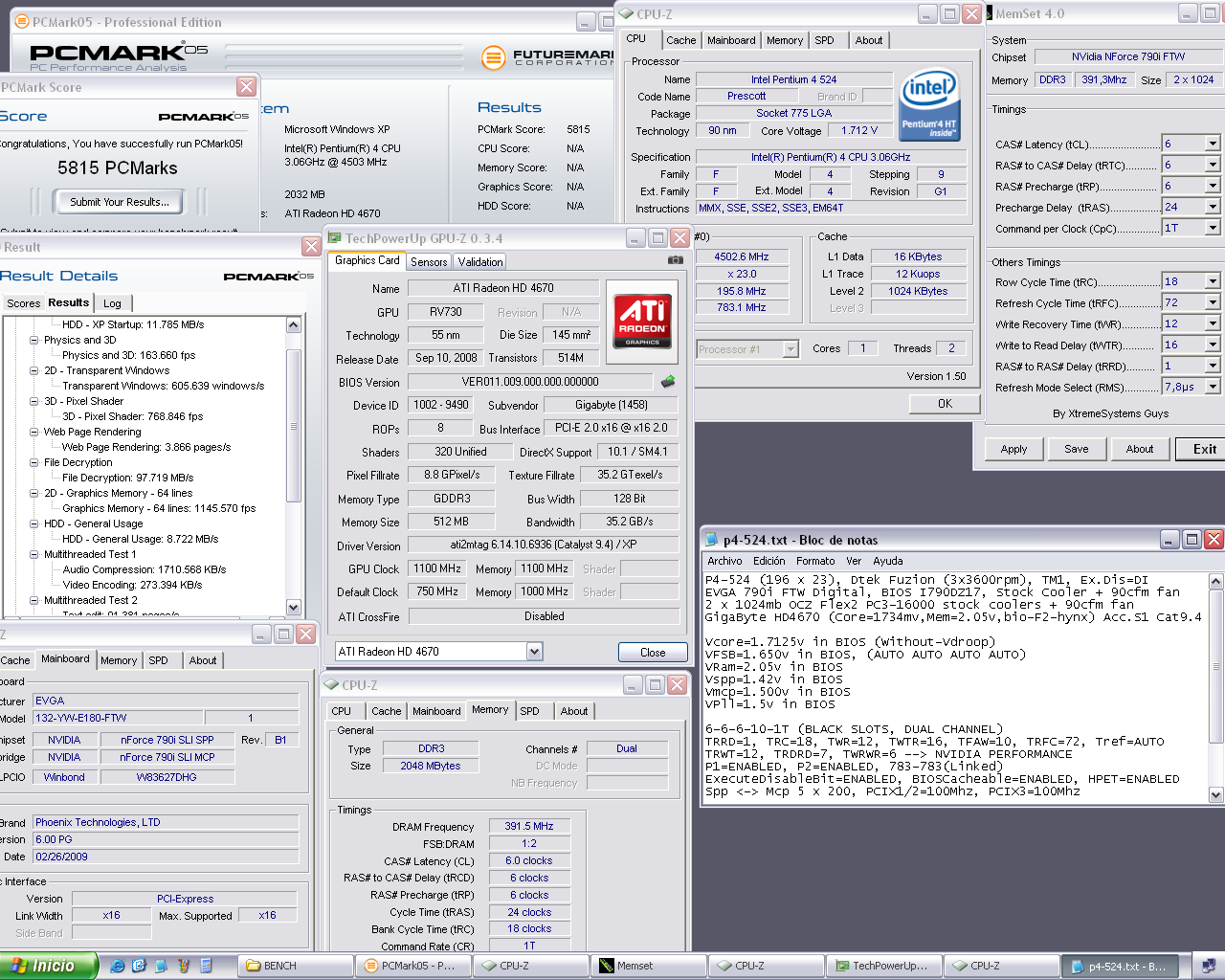This screenshot has width=1225, height=980.
Task: Open the Precharge Delay (tRAS) dropdown
Action: pos(1213,207)
